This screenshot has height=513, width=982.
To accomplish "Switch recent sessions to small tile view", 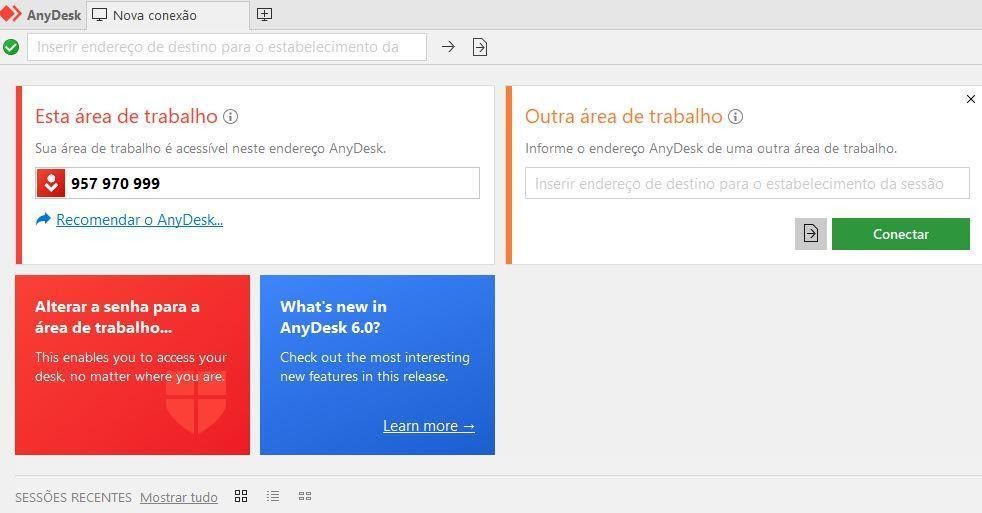I will tap(305, 496).
